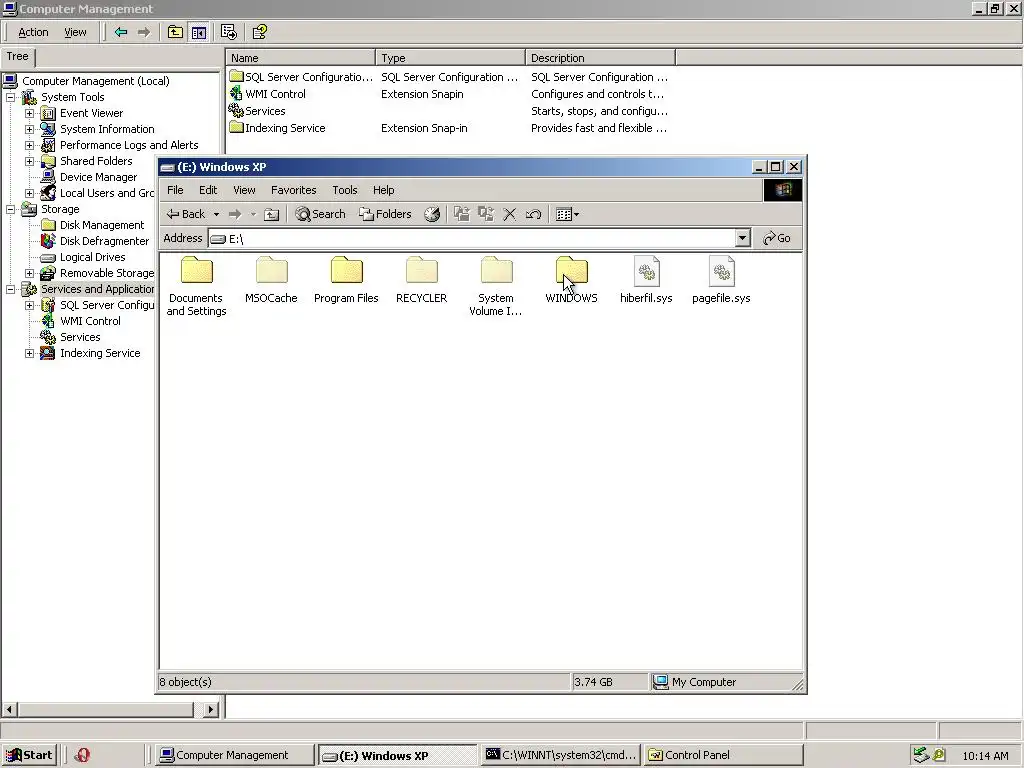Click the Name column header
The height and width of the screenshot is (768, 1024).
[x=300, y=57]
